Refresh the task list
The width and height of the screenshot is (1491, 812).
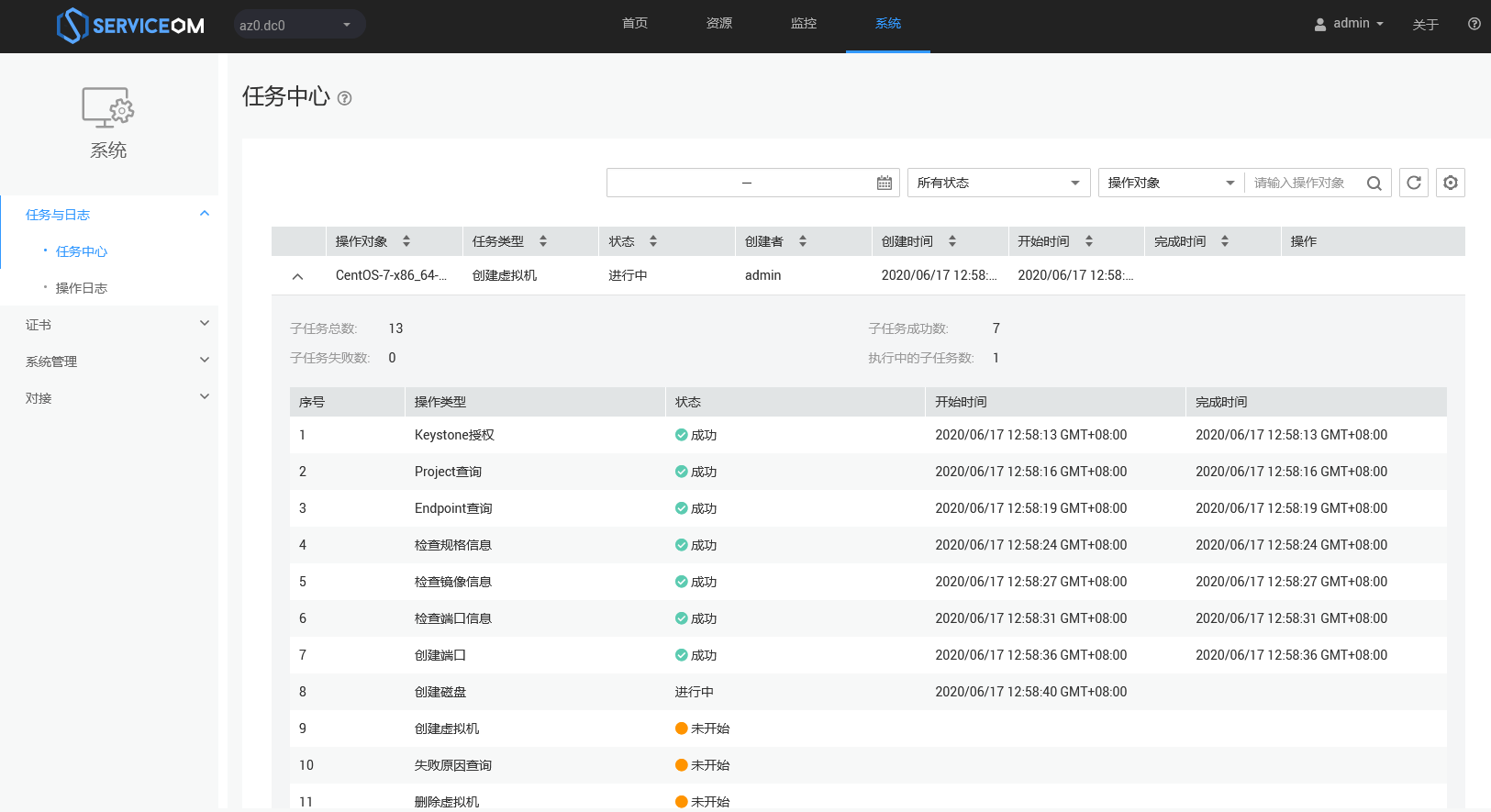pos(1414,183)
